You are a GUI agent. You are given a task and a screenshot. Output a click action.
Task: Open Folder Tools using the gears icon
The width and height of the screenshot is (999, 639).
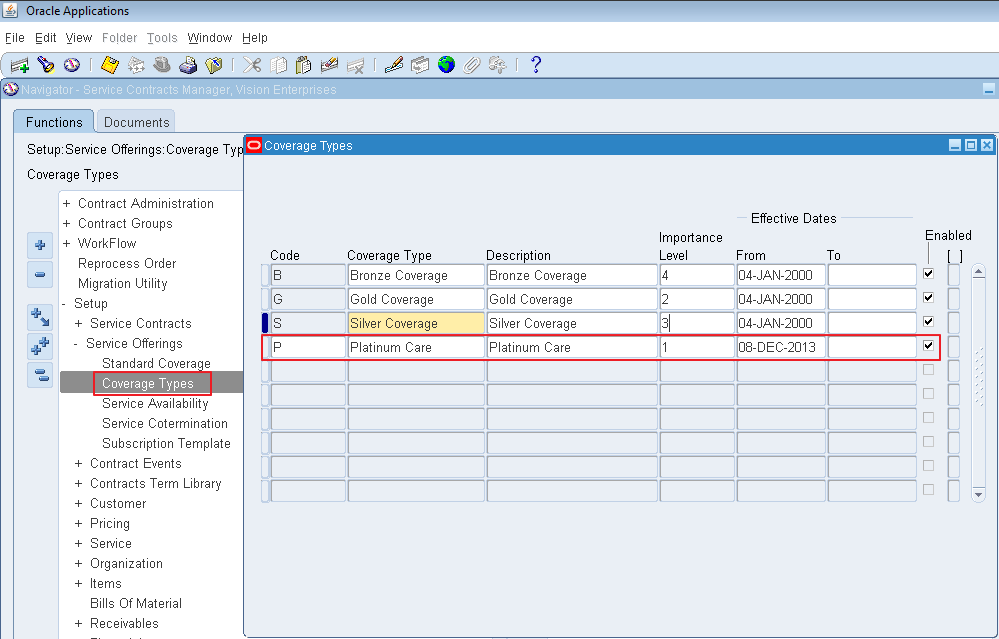(x=497, y=65)
